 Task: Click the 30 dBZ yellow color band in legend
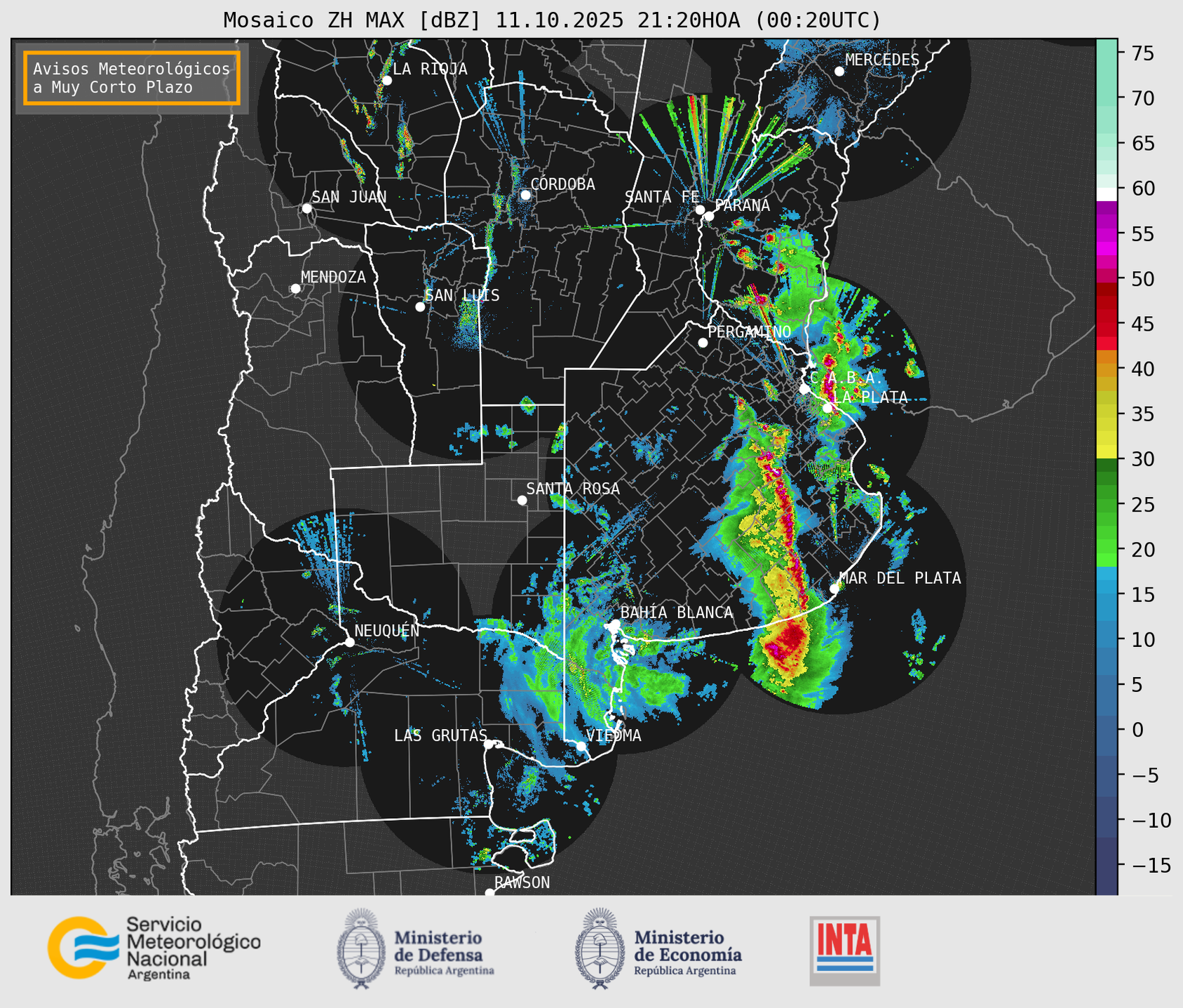(x=1107, y=453)
